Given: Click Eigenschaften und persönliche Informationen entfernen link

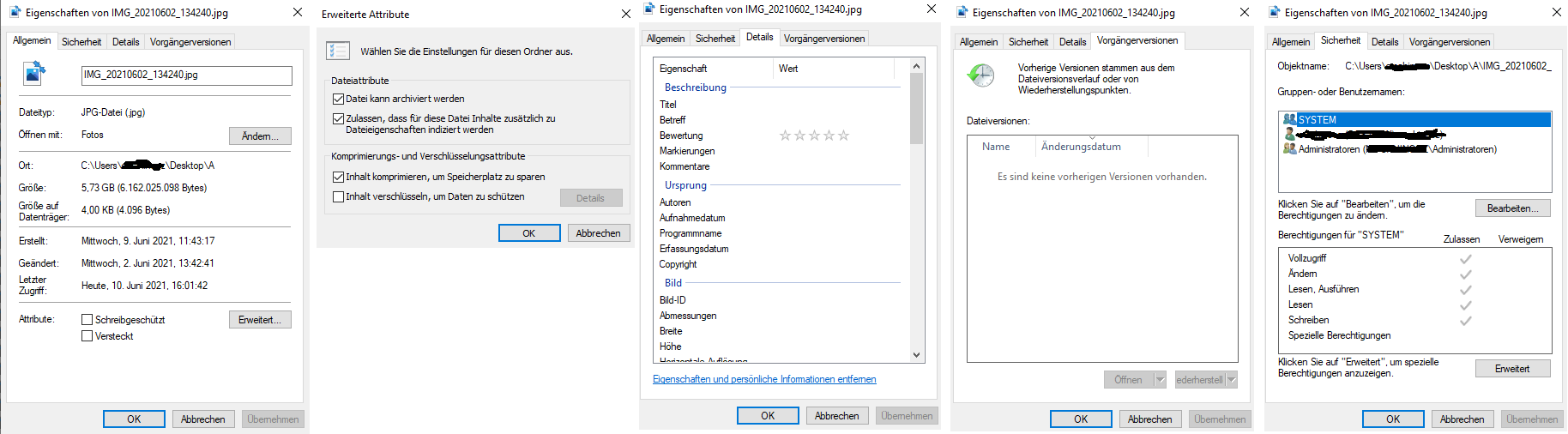Looking at the screenshot, I should coord(764,379).
